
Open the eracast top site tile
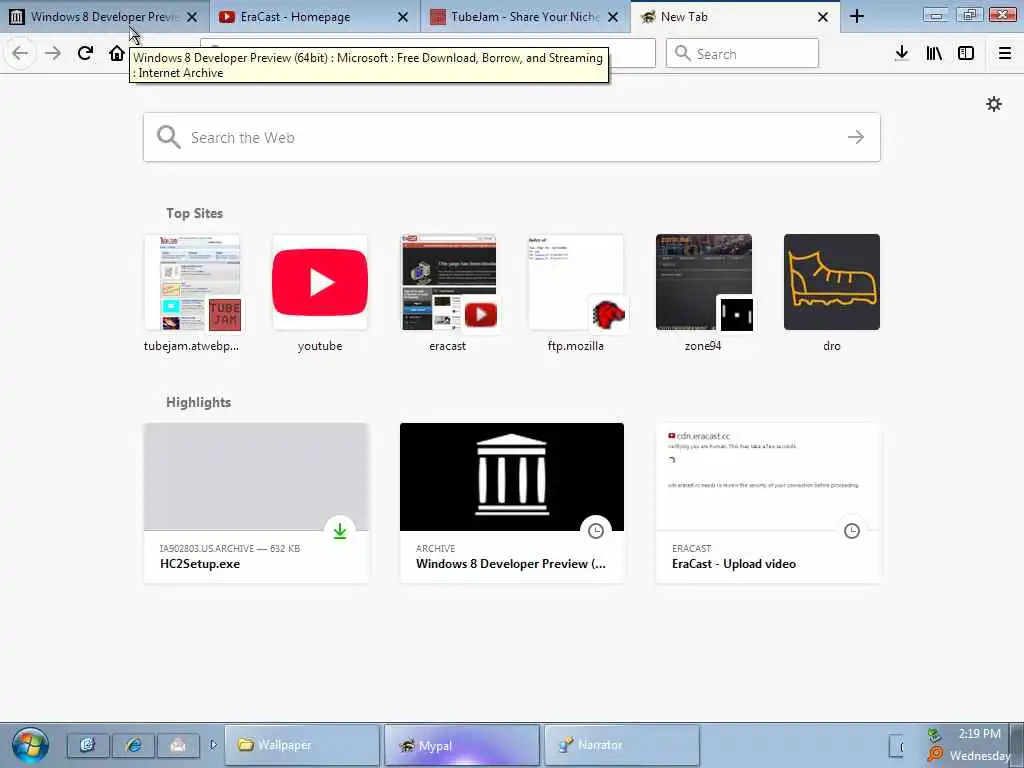(448, 293)
